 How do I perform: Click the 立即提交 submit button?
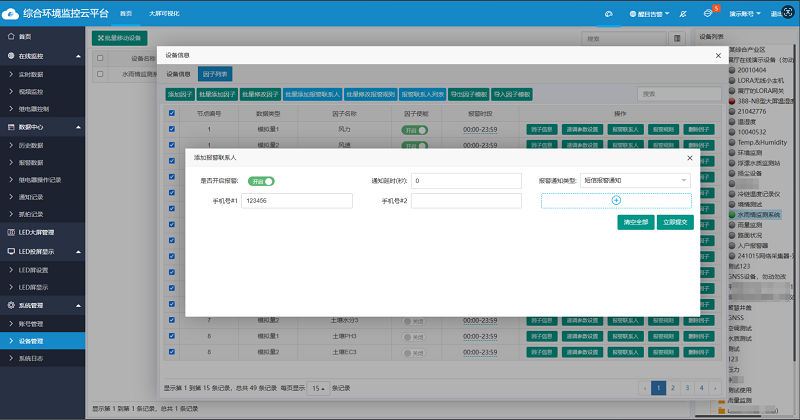click(676, 222)
